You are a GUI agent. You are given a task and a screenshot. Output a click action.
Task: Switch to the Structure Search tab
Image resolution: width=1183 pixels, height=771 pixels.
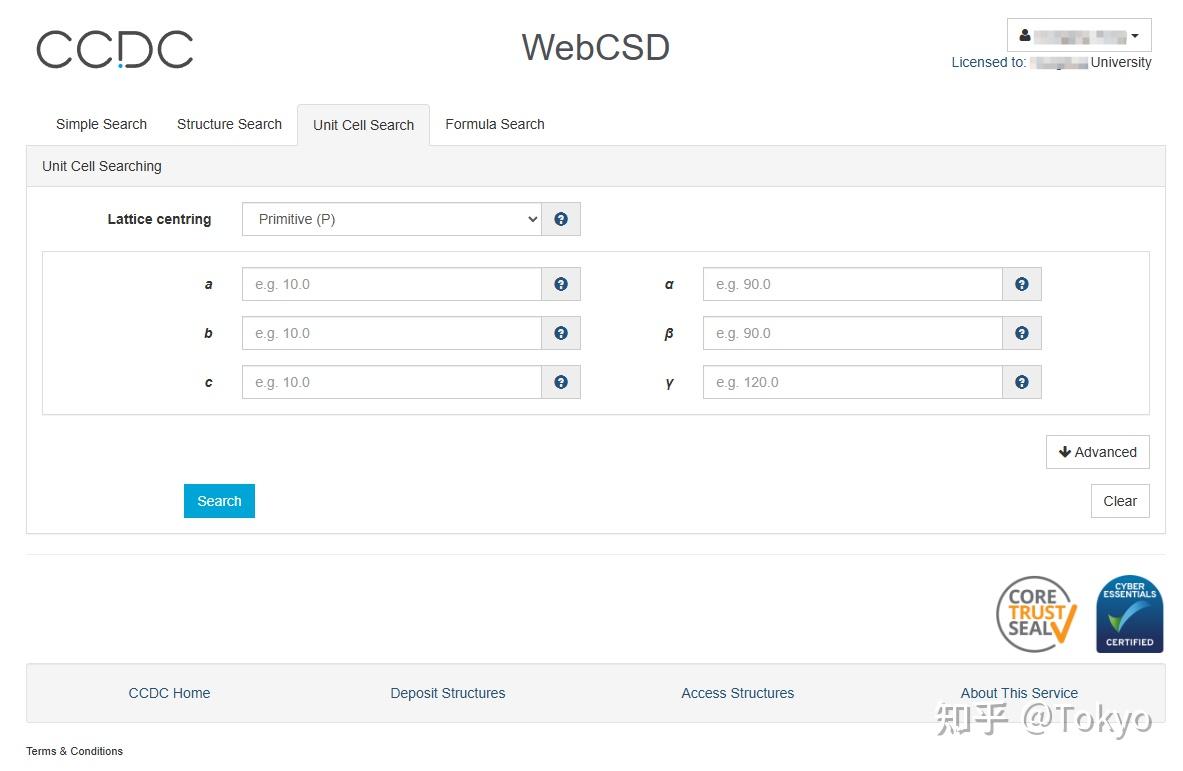click(x=229, y=124)
